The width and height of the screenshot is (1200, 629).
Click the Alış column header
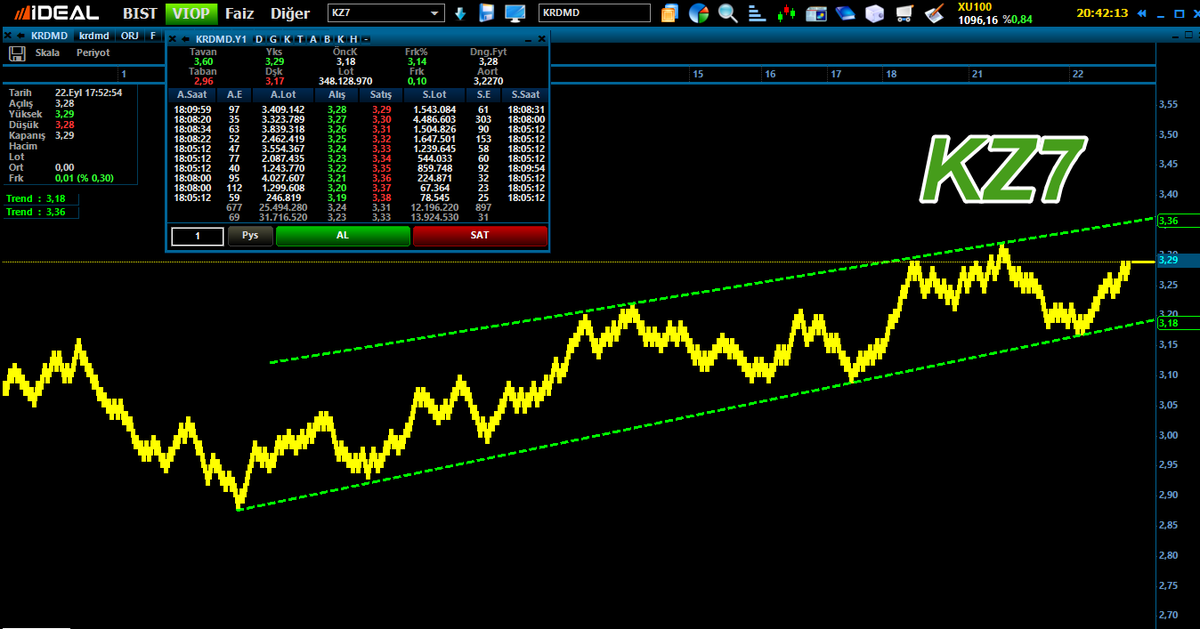[337, 94]
